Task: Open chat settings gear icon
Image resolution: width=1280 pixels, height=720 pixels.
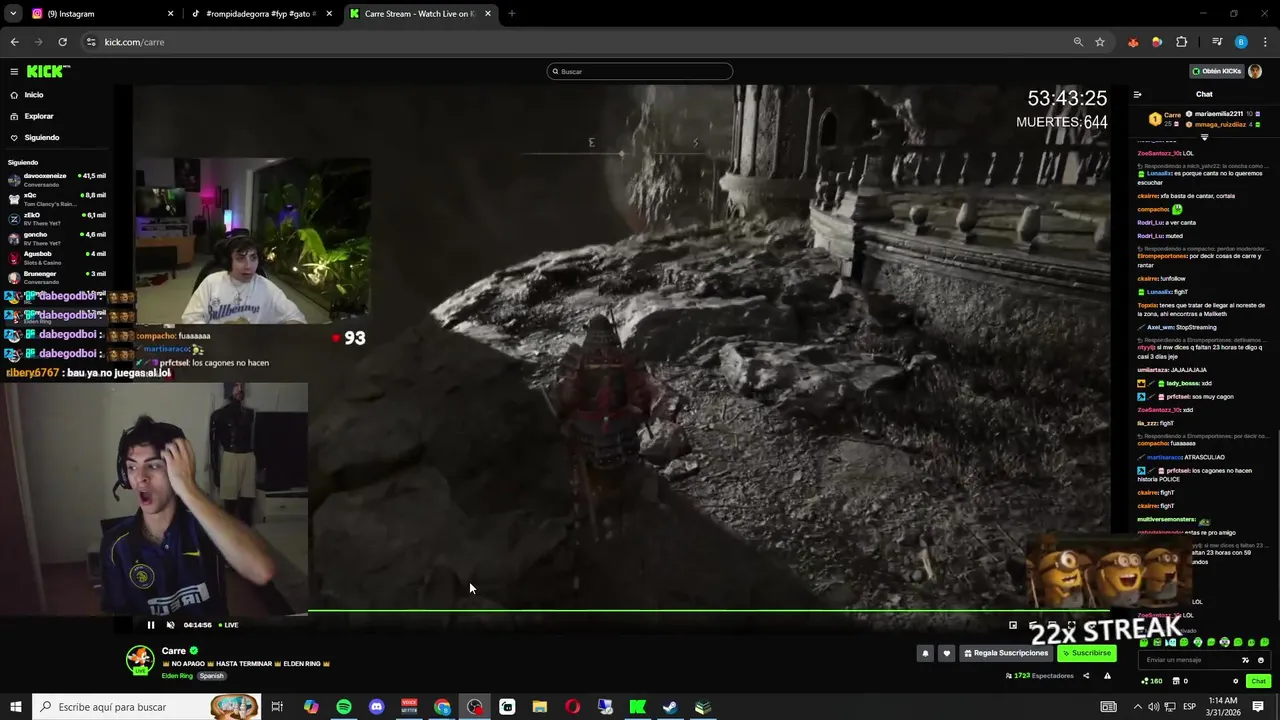Action: (1236, 681)
